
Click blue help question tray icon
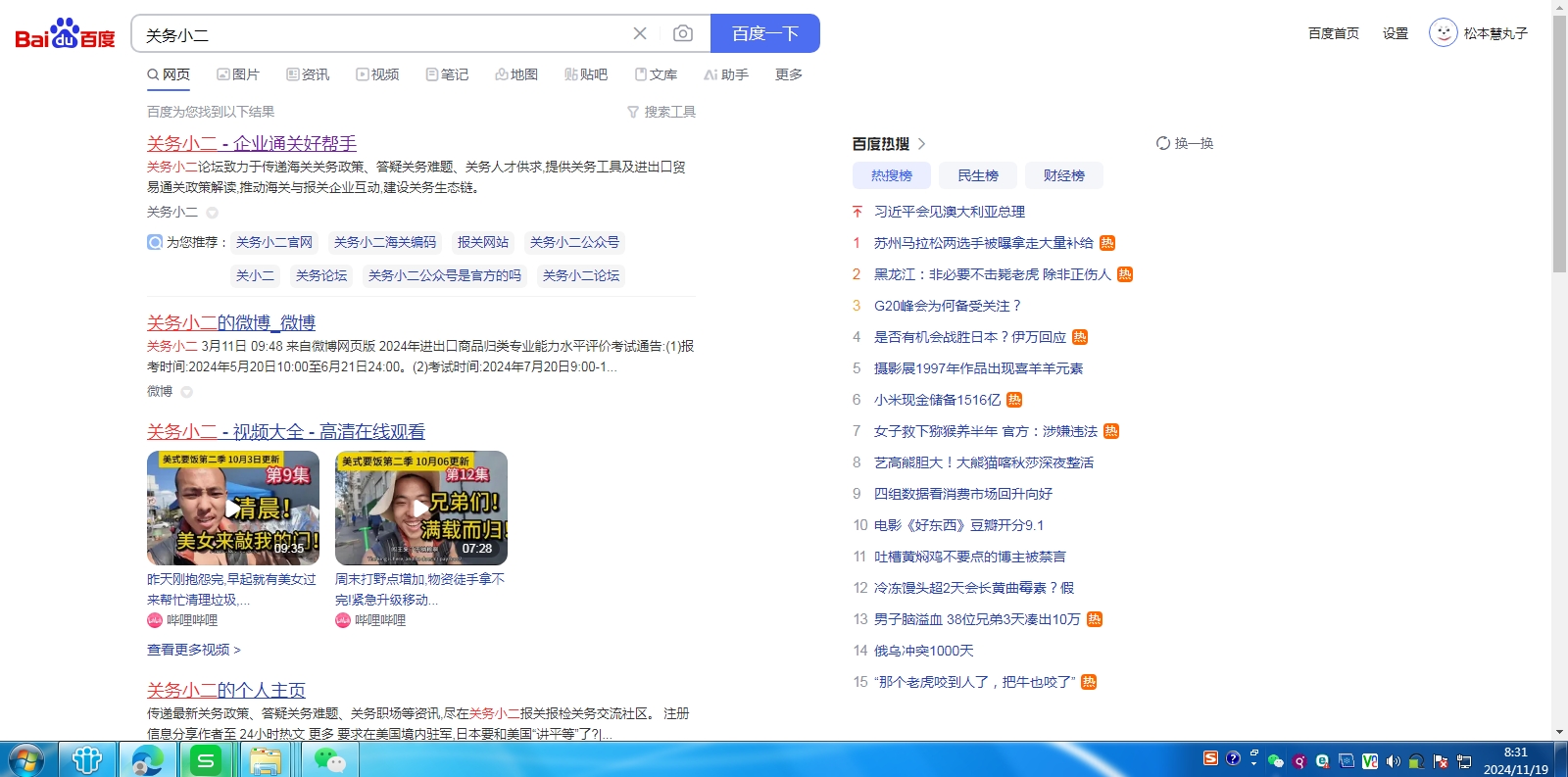pos(1233,758)
